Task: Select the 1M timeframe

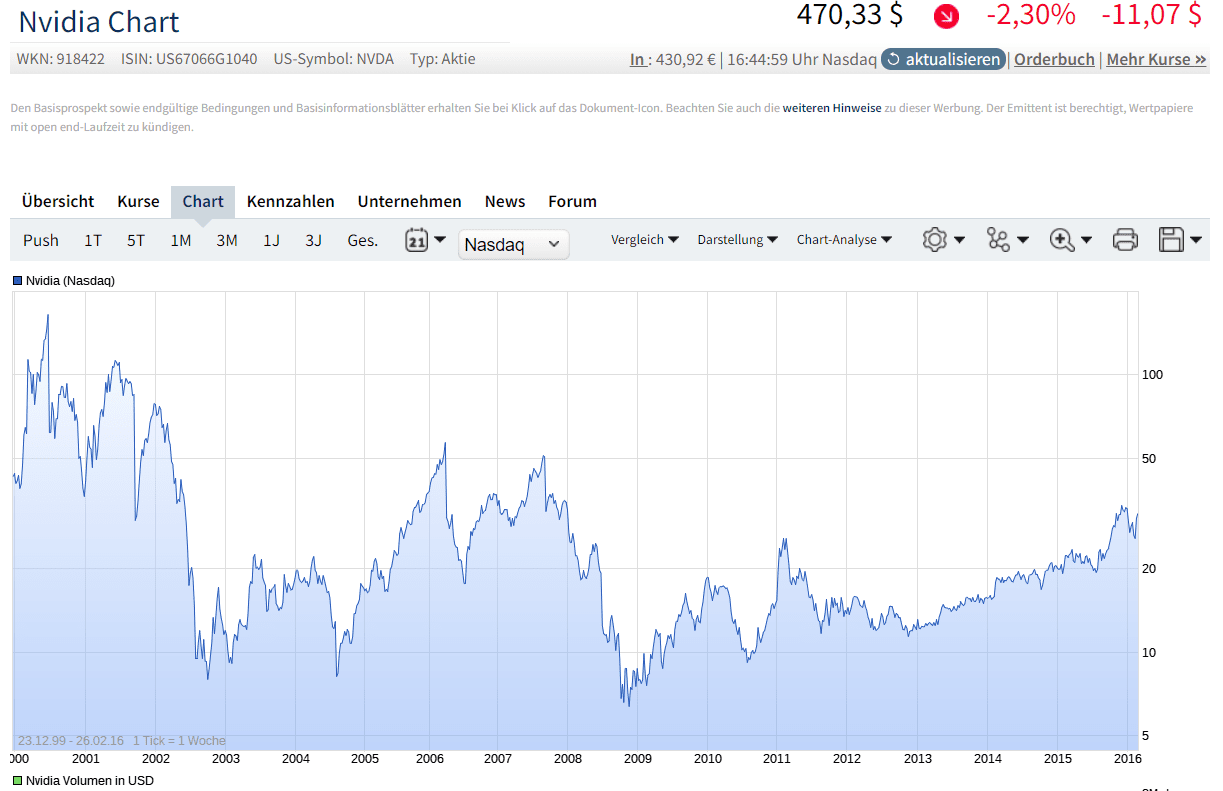Action: click(181, 240)
